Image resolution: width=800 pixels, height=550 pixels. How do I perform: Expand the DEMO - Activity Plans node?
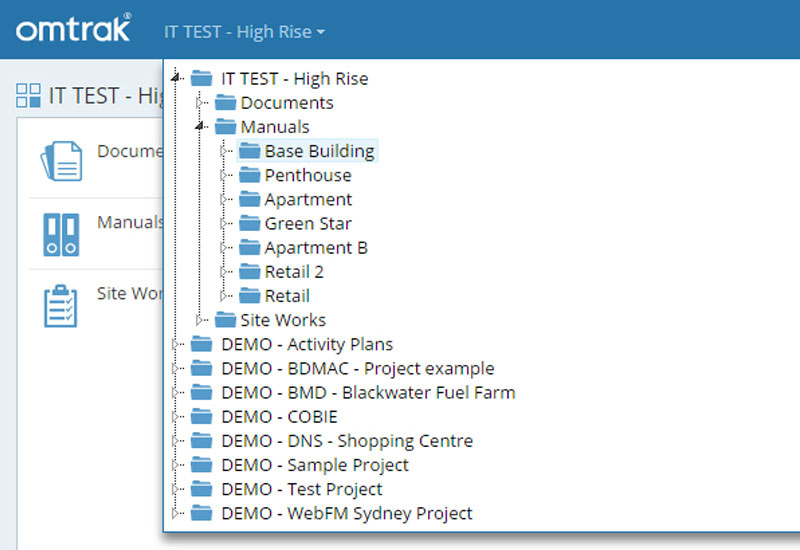[176, 344]
